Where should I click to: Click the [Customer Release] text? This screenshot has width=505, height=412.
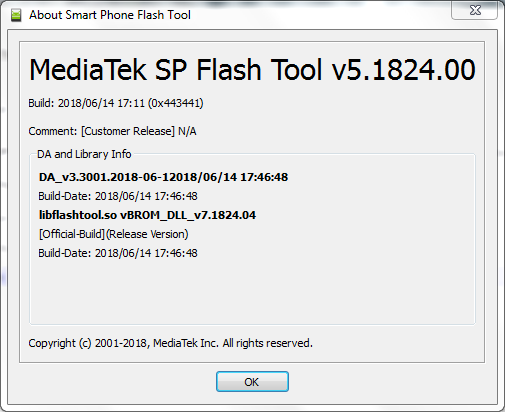coord(128,131)
